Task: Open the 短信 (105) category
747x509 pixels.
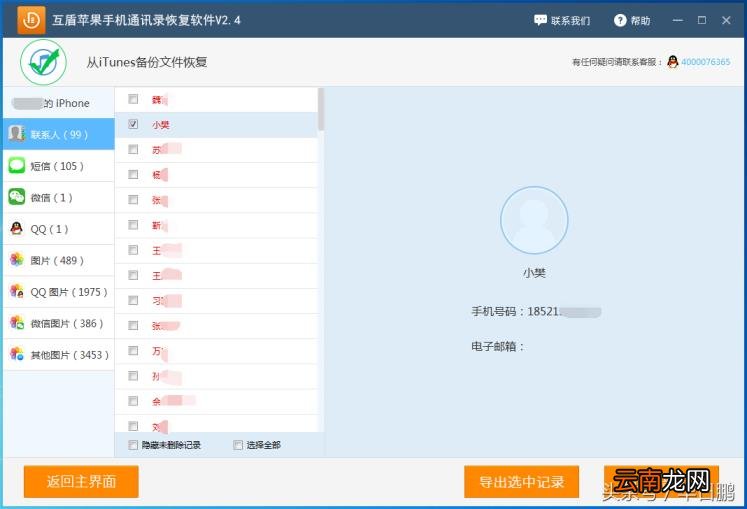Action: point(59,166)
